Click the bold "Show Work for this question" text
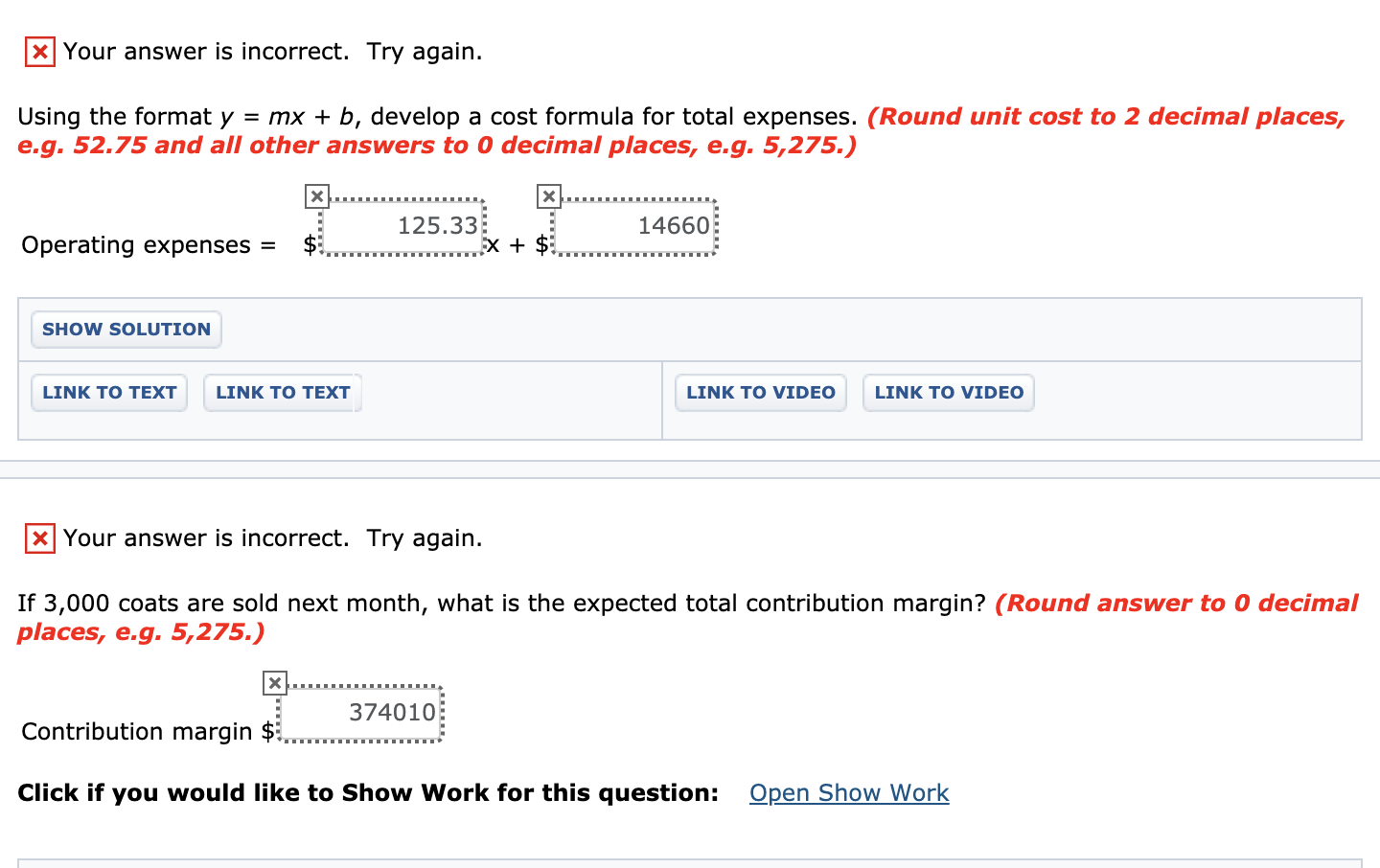 [x=368, y=793]
